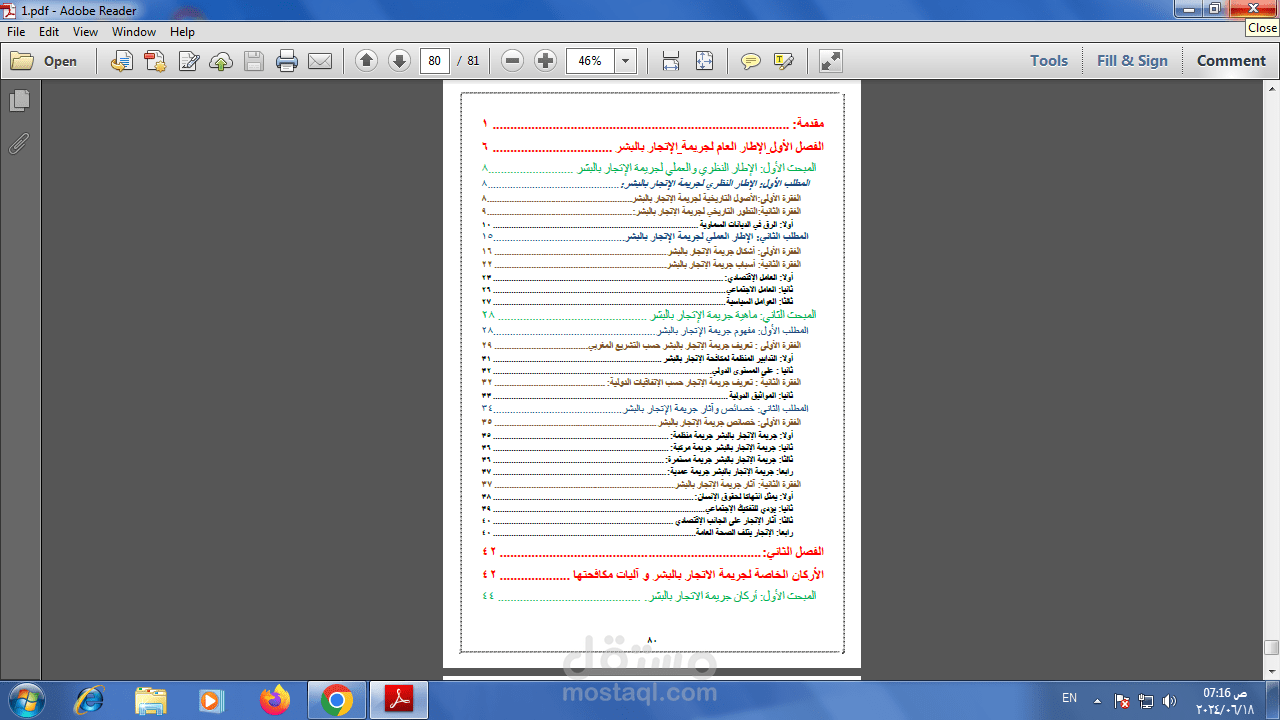Image resolution: width=1280 pixels, height=720 pixels.
Task: Open Google Chrome from the taskbar
Action: tap(337, 699)
